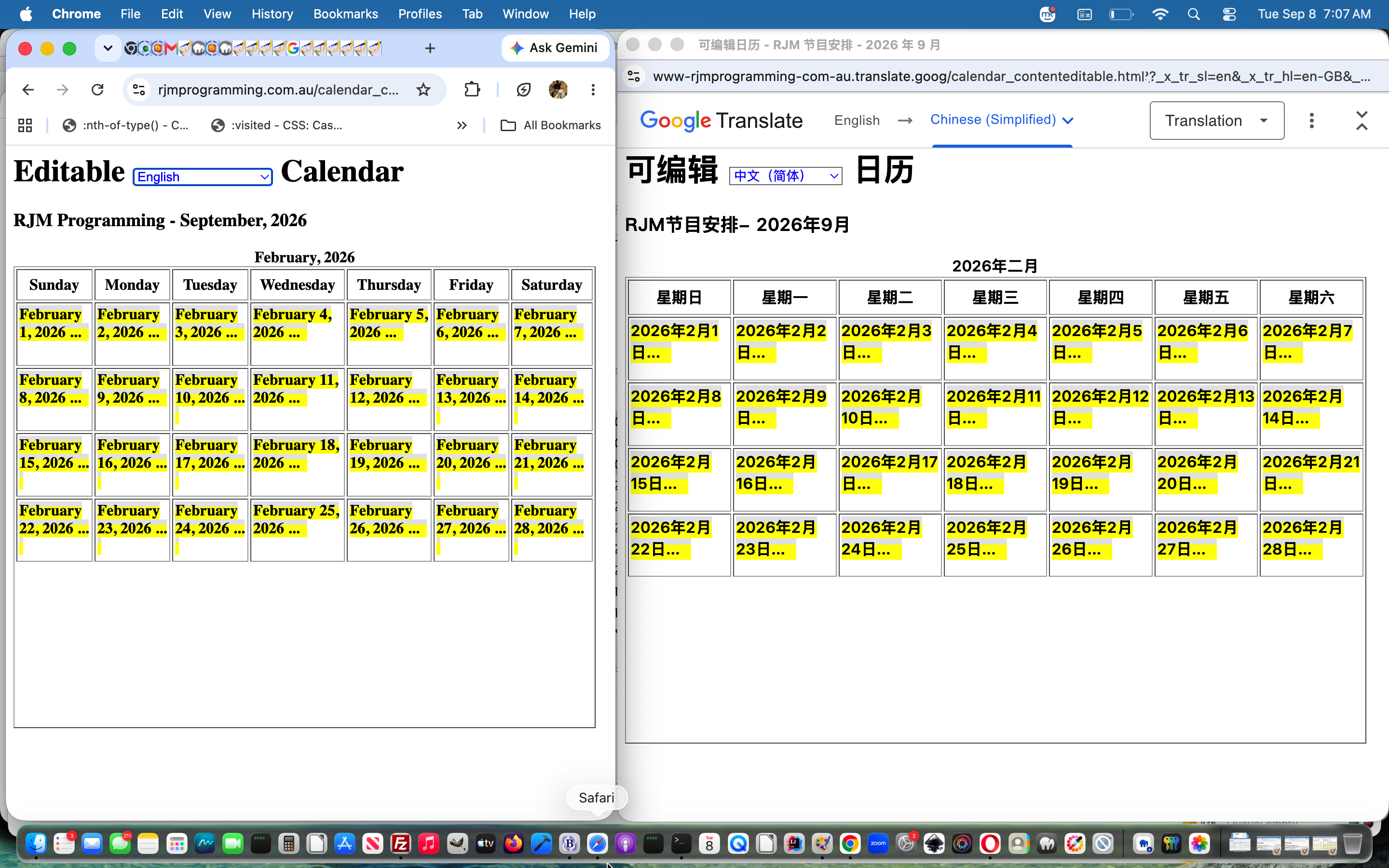
Task: Open Chrome's three-dot menu
Action: [593, 90]
